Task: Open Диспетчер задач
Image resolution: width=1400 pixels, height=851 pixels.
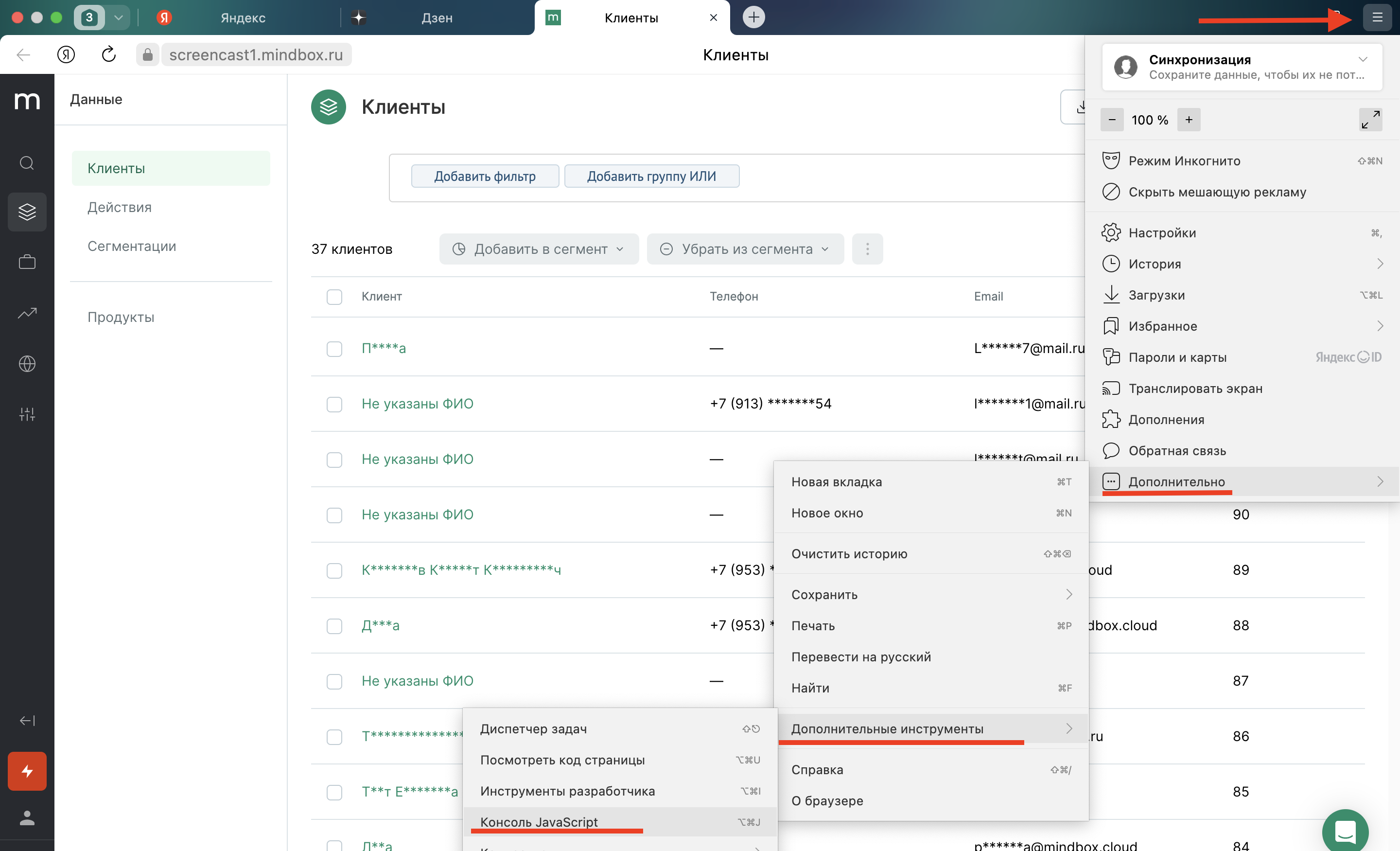Action: (620, 729)
